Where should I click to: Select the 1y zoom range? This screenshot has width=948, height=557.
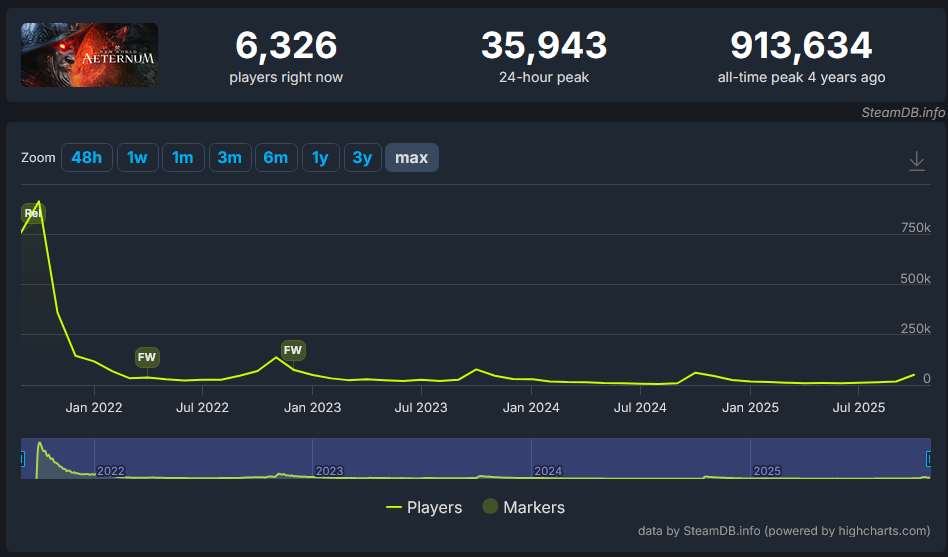coord(320,158)
